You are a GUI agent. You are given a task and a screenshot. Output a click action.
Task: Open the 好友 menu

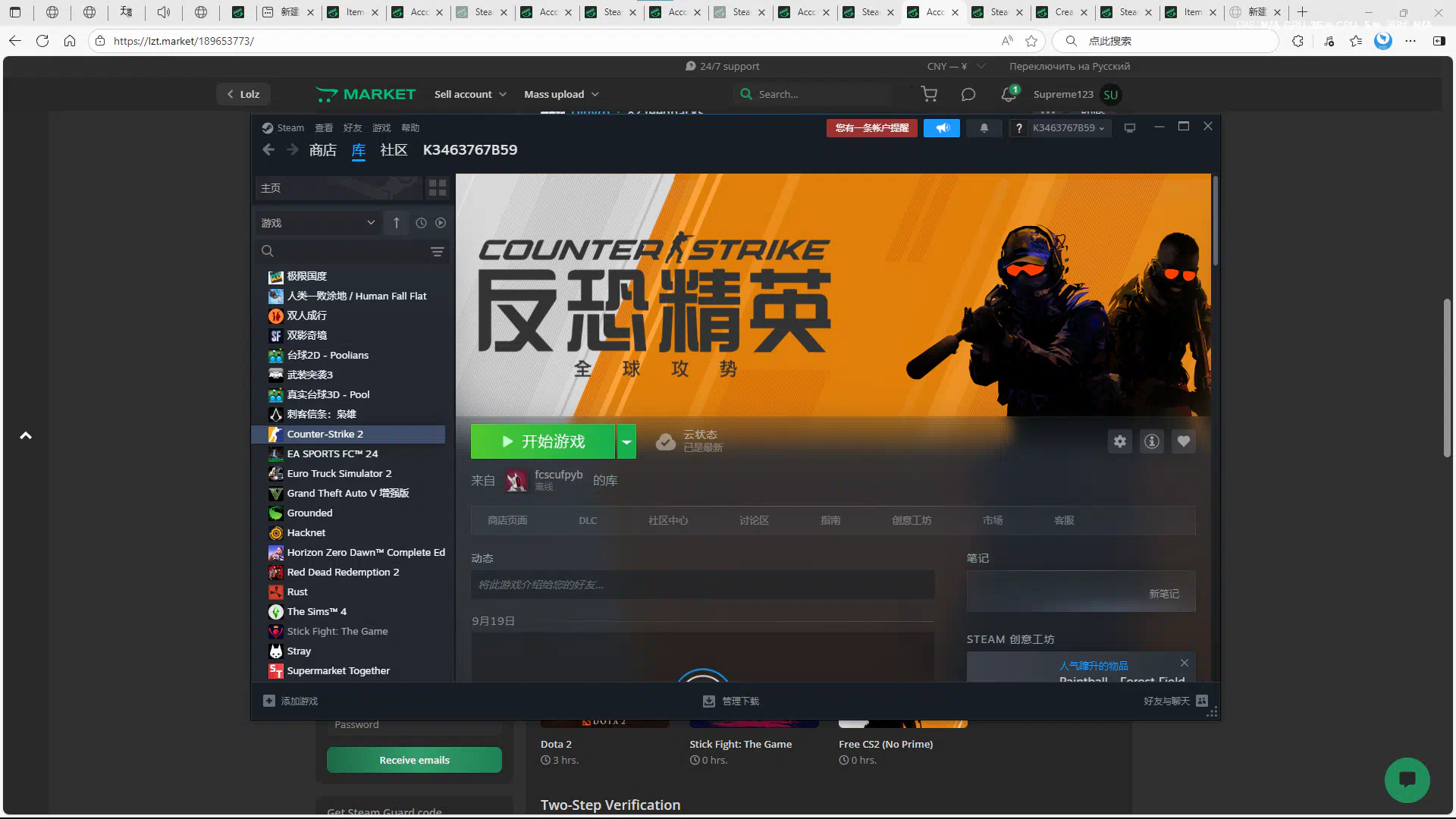click(353, 128)
